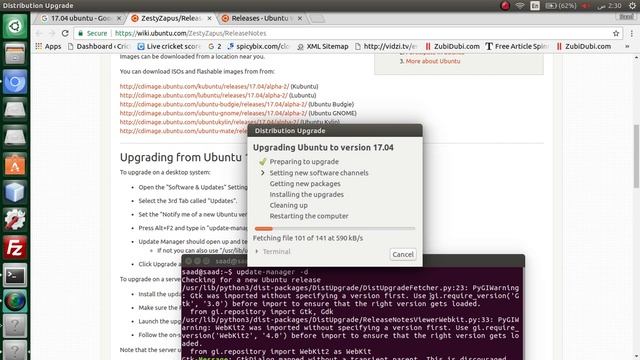Open the Ubuntu Dash launcher icon

[15, 26]
